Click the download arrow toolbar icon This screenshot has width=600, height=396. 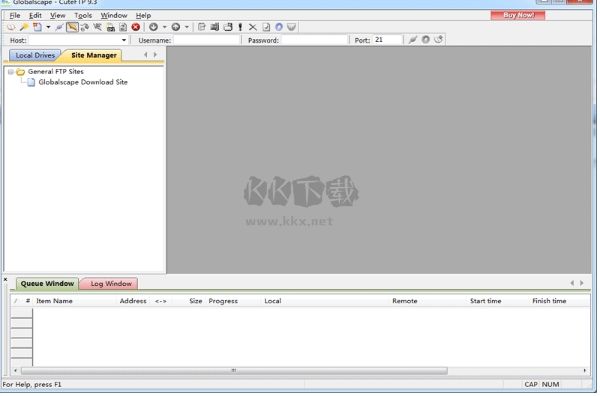point(153,27)
